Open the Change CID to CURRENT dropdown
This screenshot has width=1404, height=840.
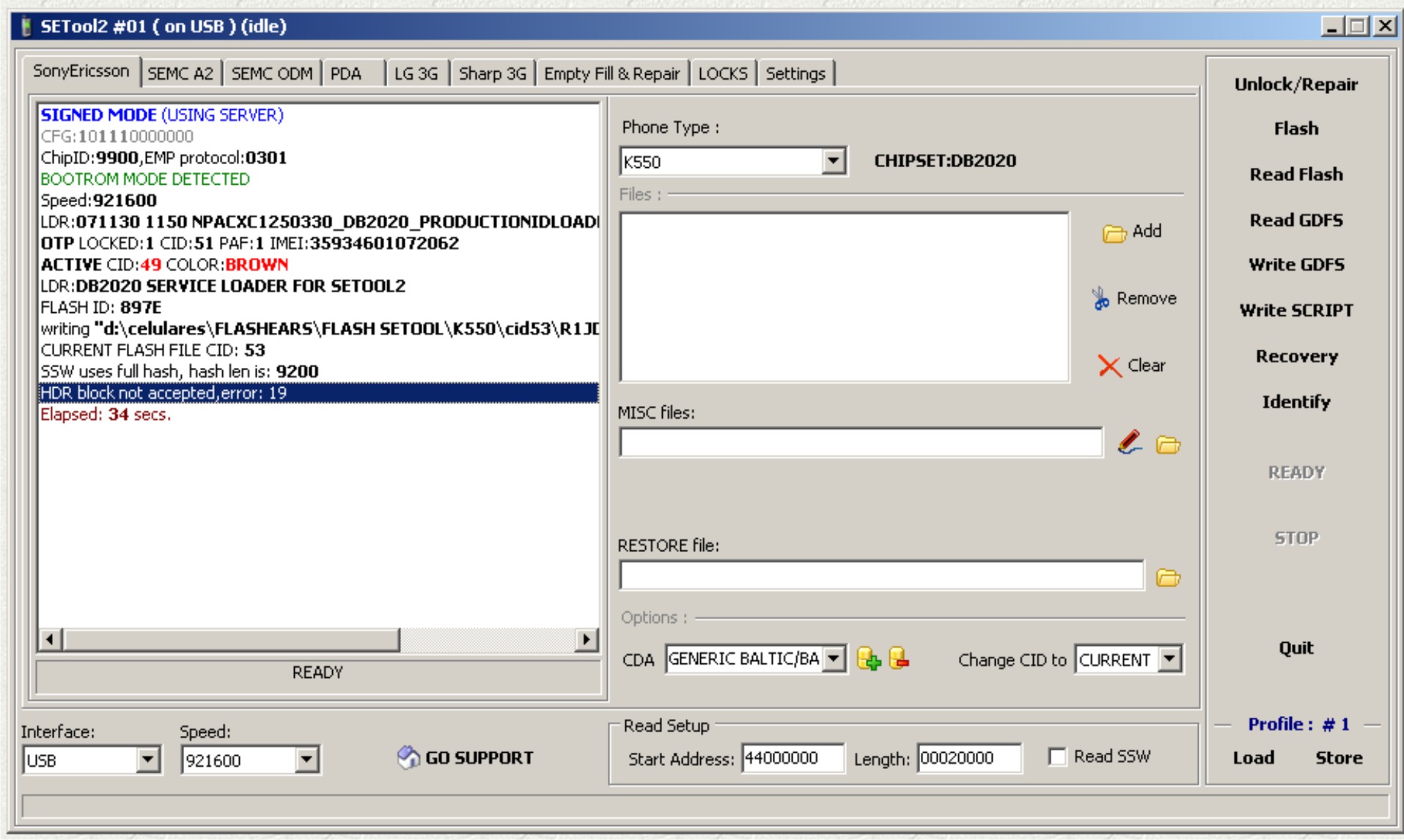(1169, 659)
